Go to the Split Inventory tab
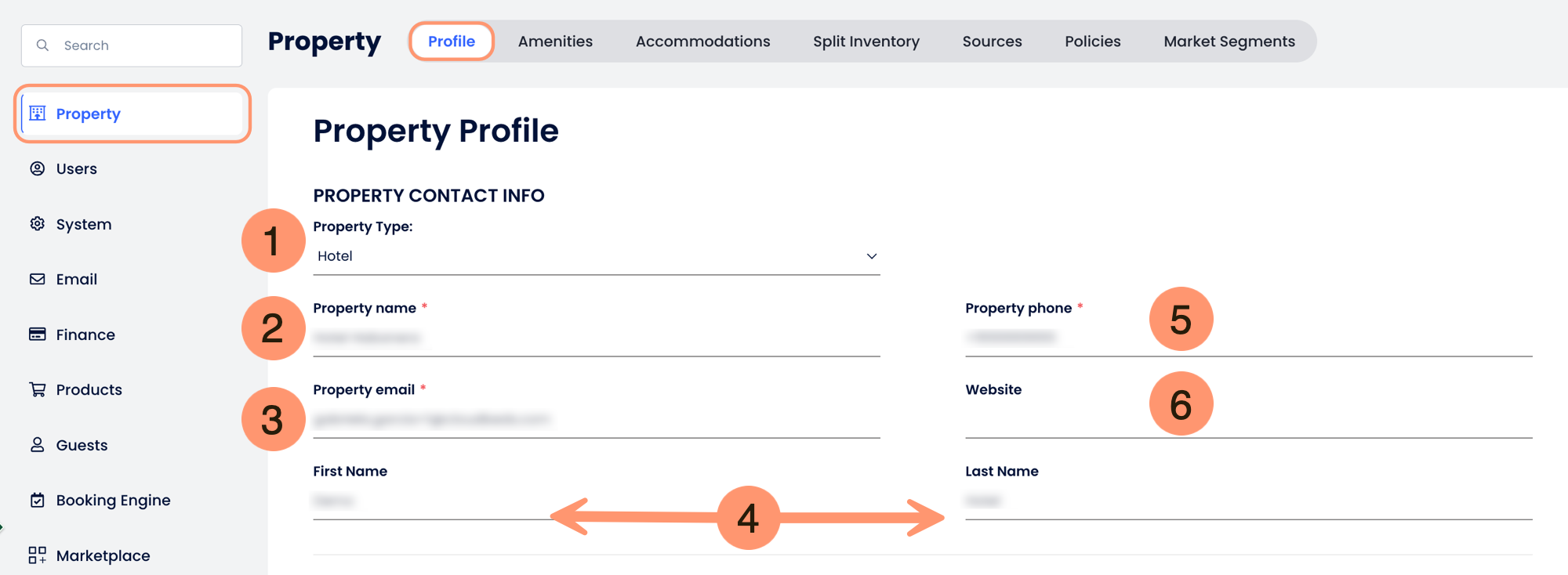Viewport: 1568px width, 575px height. click(x=866, y=42)
